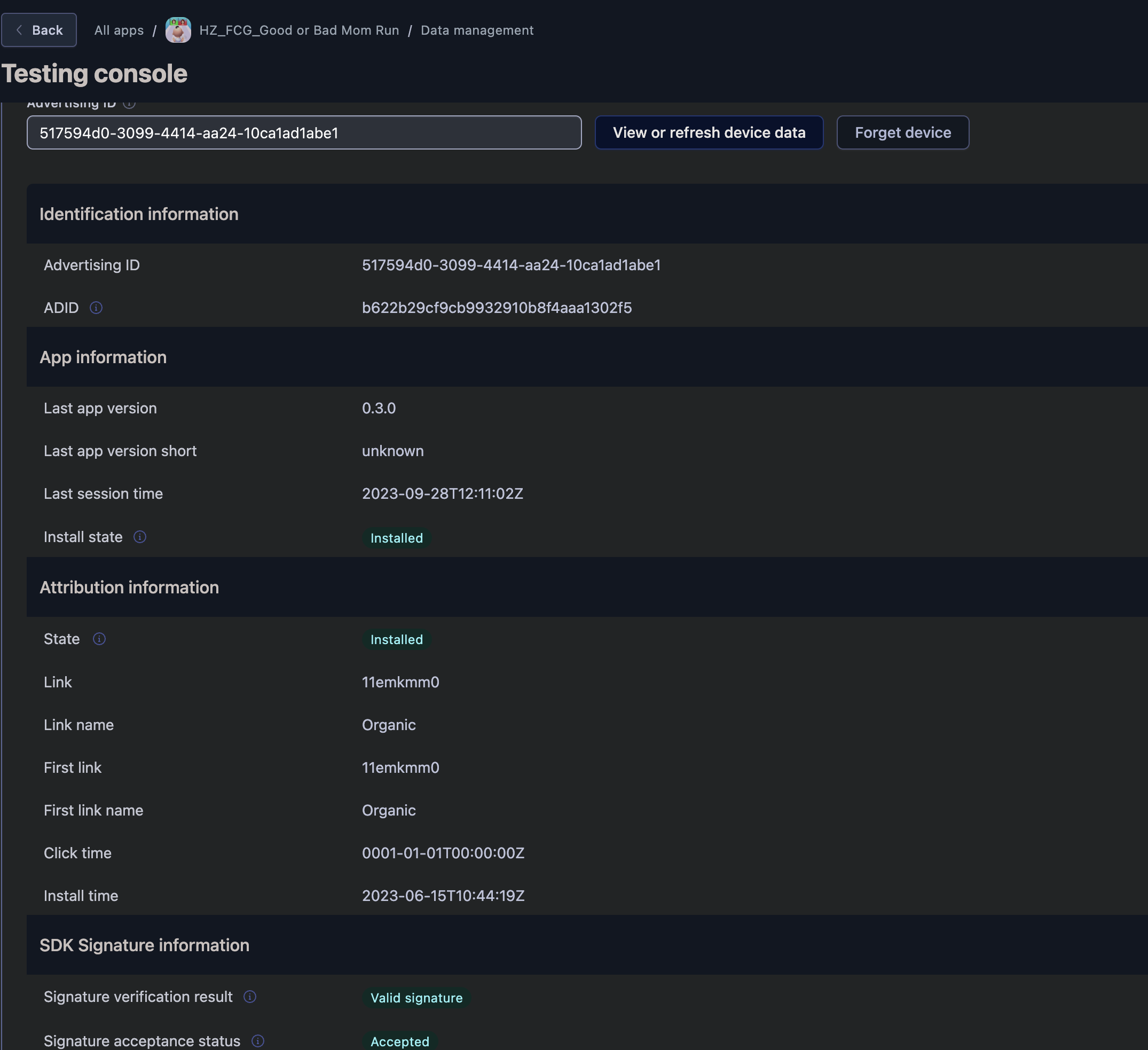Click the Valid signature badge
The height and width of the screenshot is (1050, 1148).
click(416, 998)
